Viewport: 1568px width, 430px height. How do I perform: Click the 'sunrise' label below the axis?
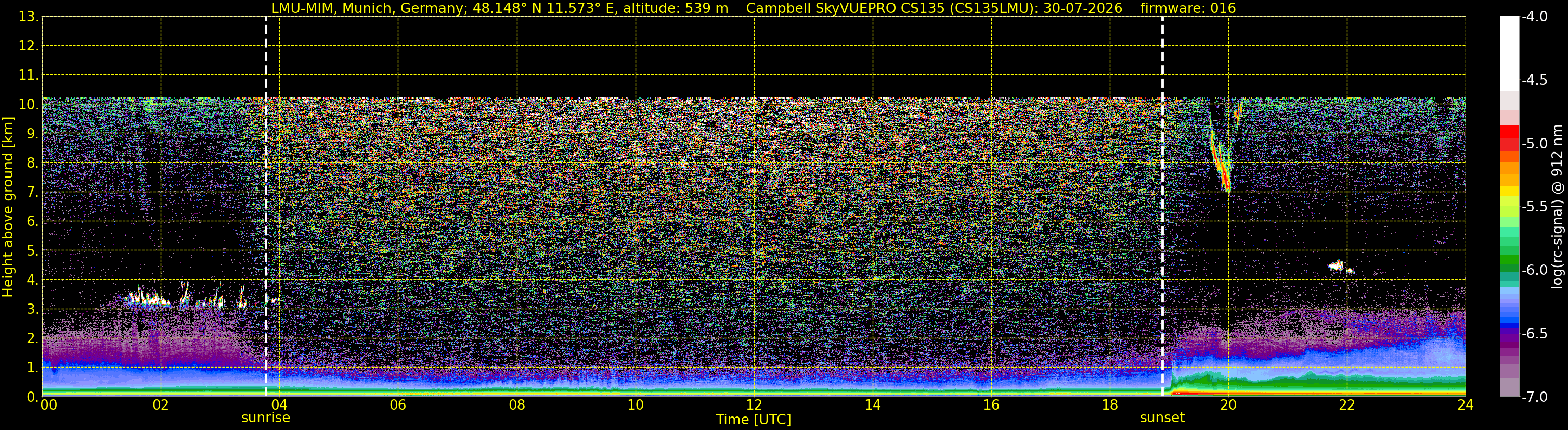pos(266,418)
